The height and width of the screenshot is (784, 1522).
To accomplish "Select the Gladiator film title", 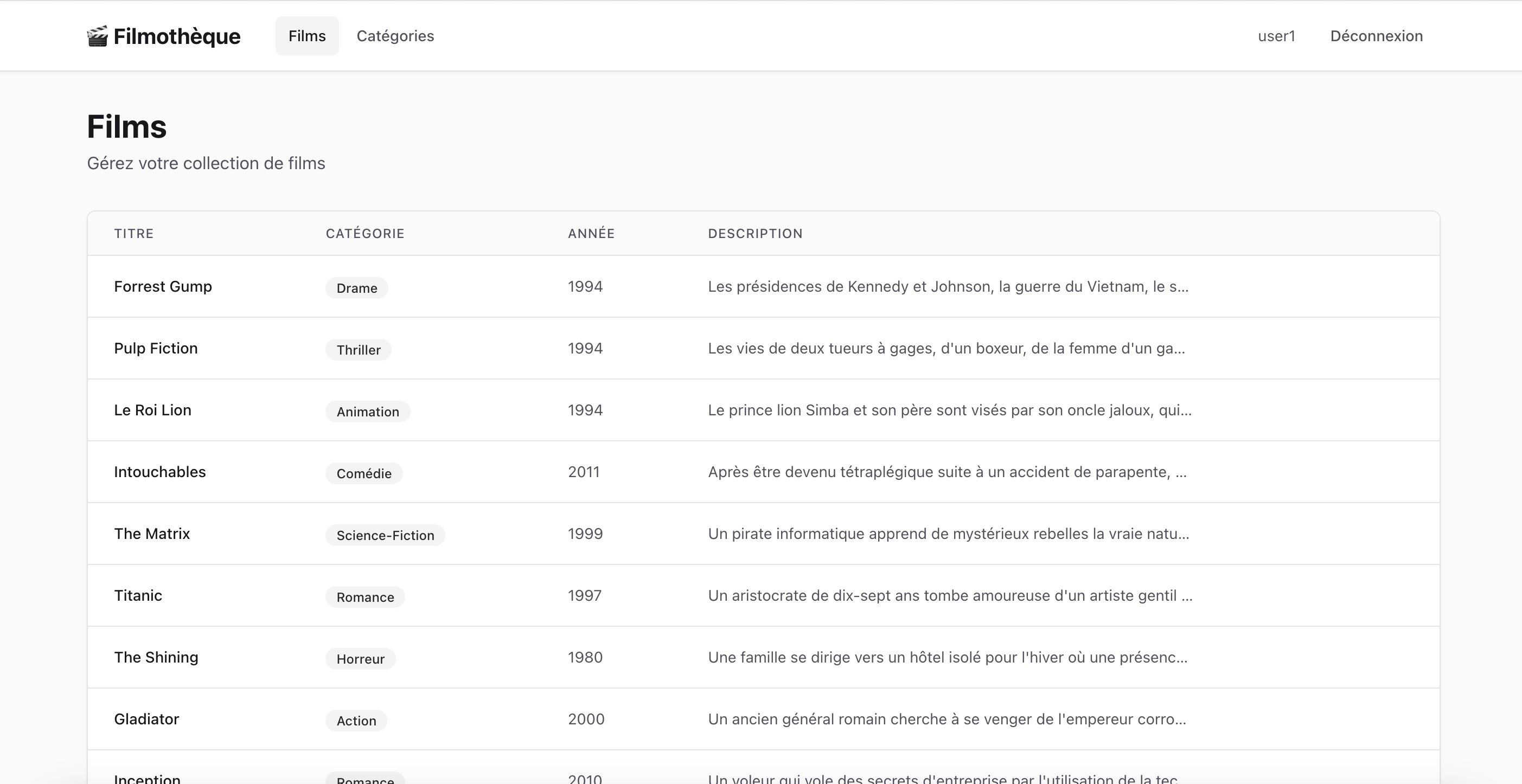I will [146, 719].
